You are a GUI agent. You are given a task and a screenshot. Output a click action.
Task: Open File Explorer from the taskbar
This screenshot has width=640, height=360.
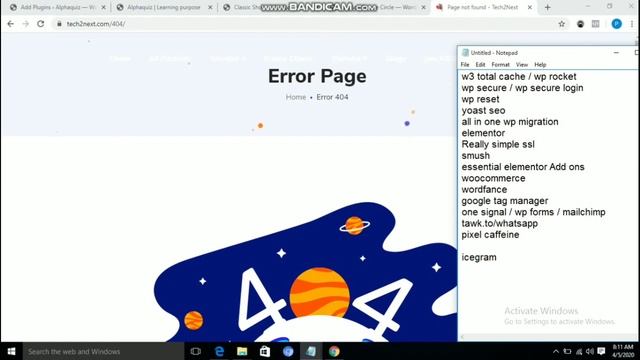pos(242,351)
